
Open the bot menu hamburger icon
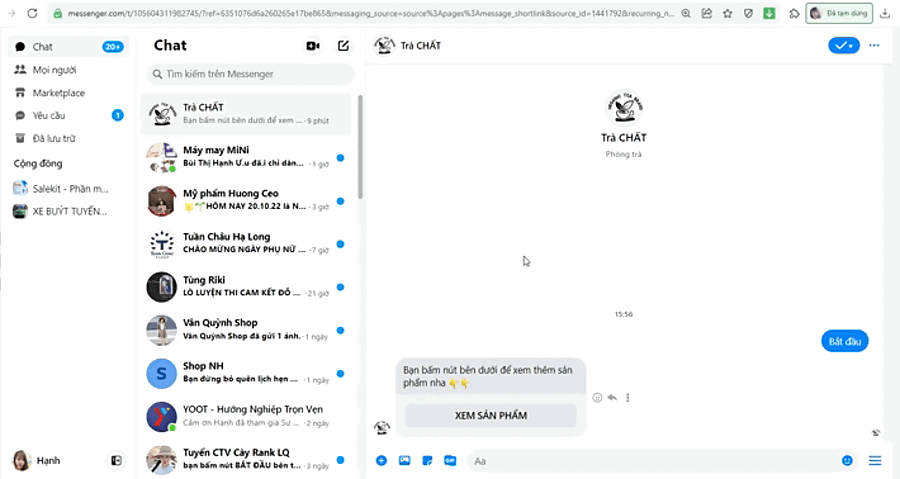875,461
